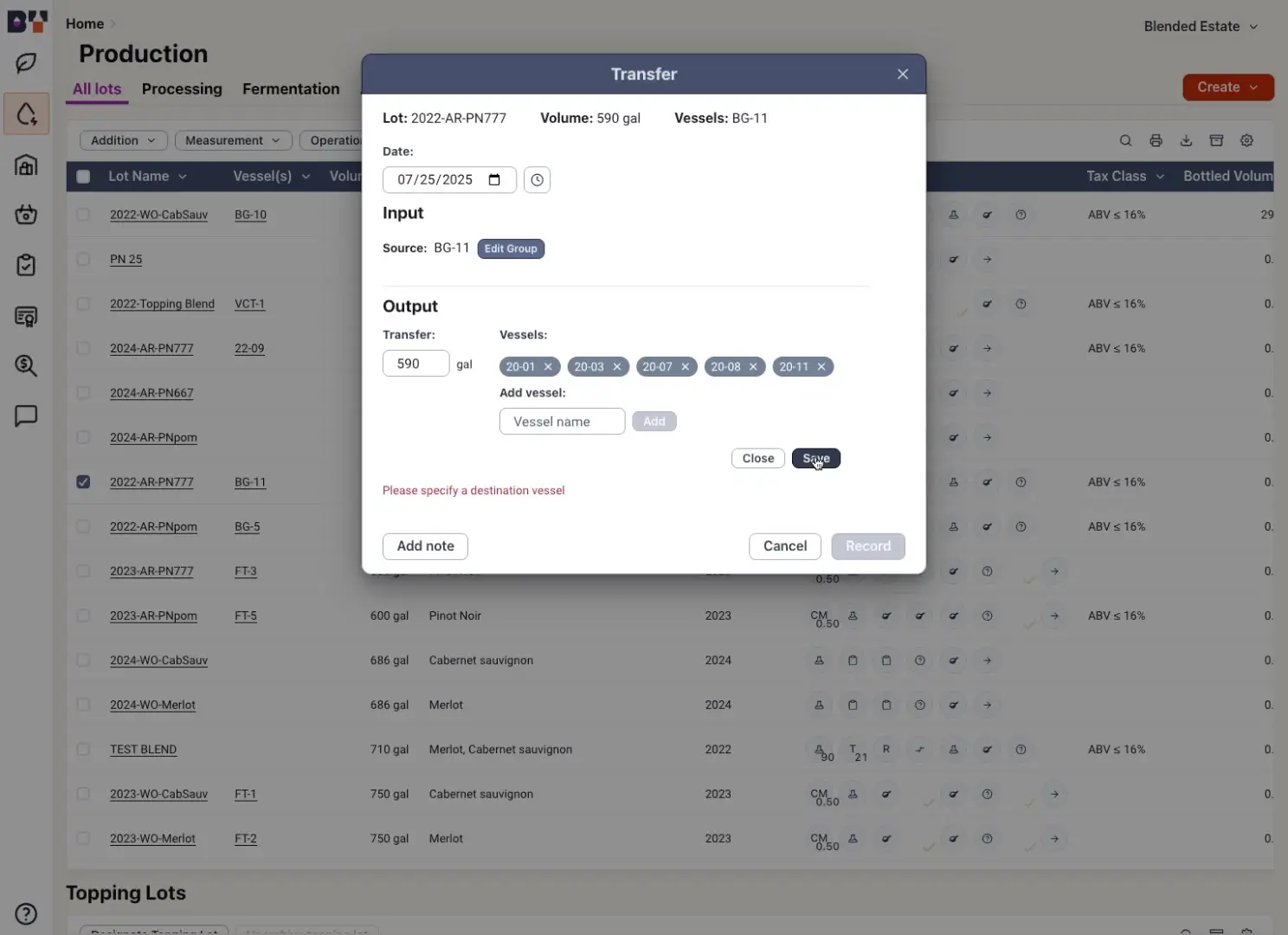Screen dimensions: 1288x935
Task: Focus the Vessel name input field
Action: [563, 422]
